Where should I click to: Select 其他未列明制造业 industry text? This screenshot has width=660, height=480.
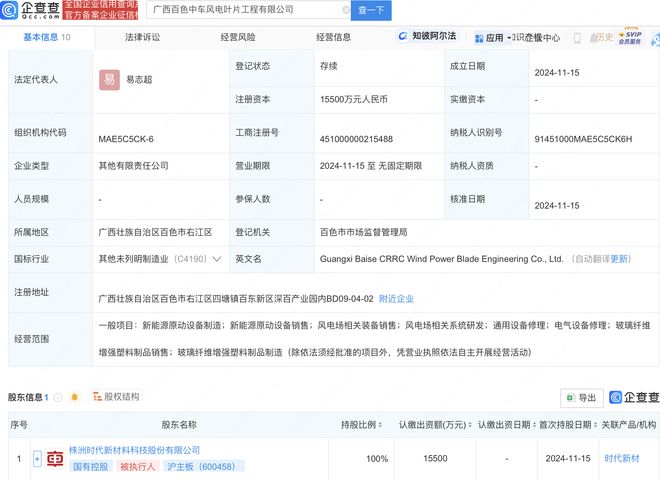pos(133,259)
